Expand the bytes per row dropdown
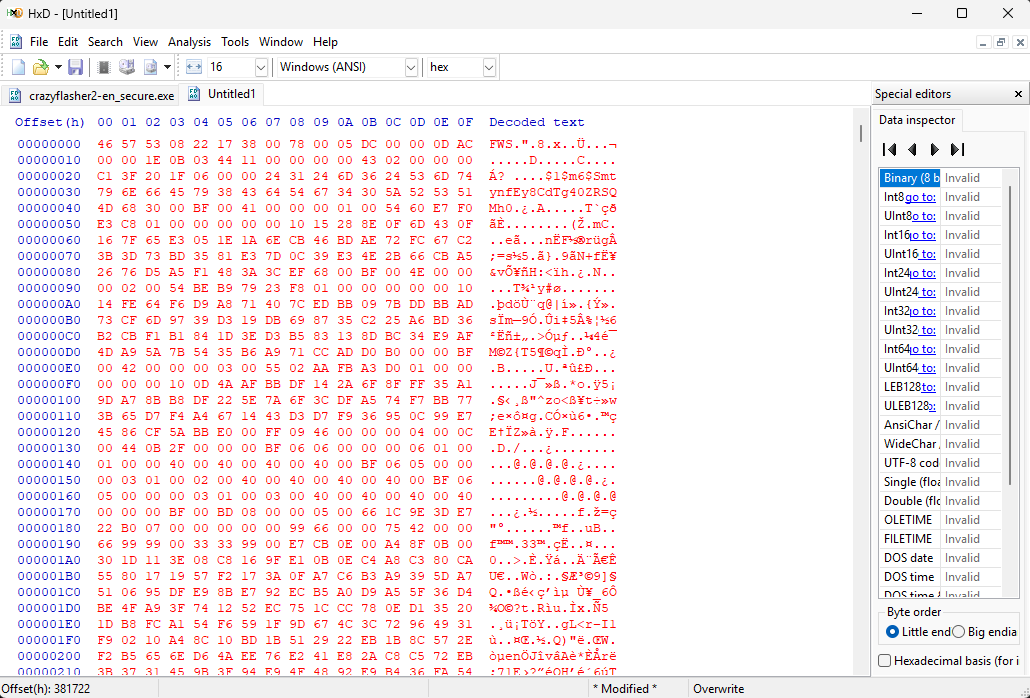 pyautogui.click(x=261, y=67)
